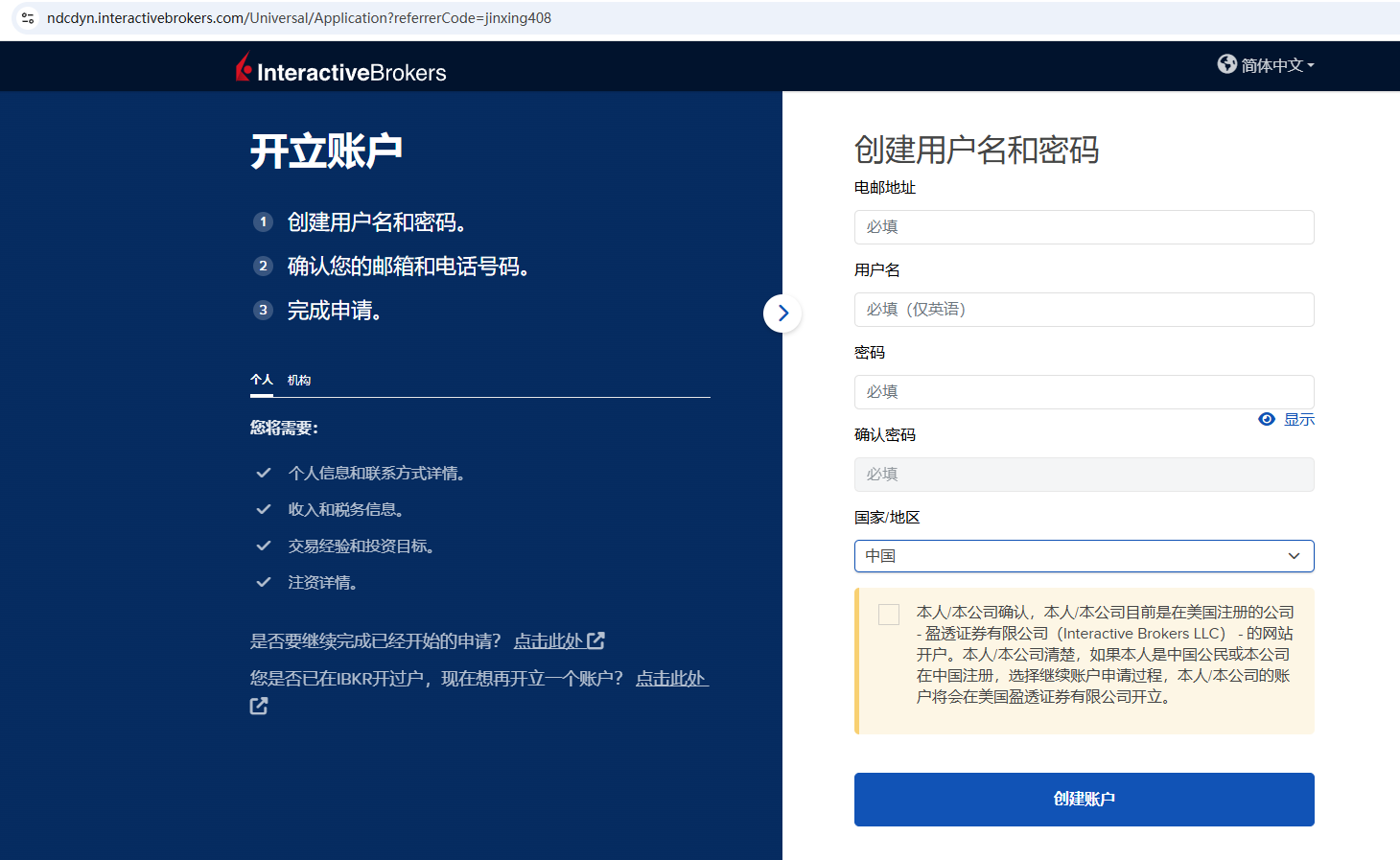This screenshot has width=1400, height=860.
Task: Click the external-link icon below 您是否已在IBKR开过户 text
Action: (258, 705)
